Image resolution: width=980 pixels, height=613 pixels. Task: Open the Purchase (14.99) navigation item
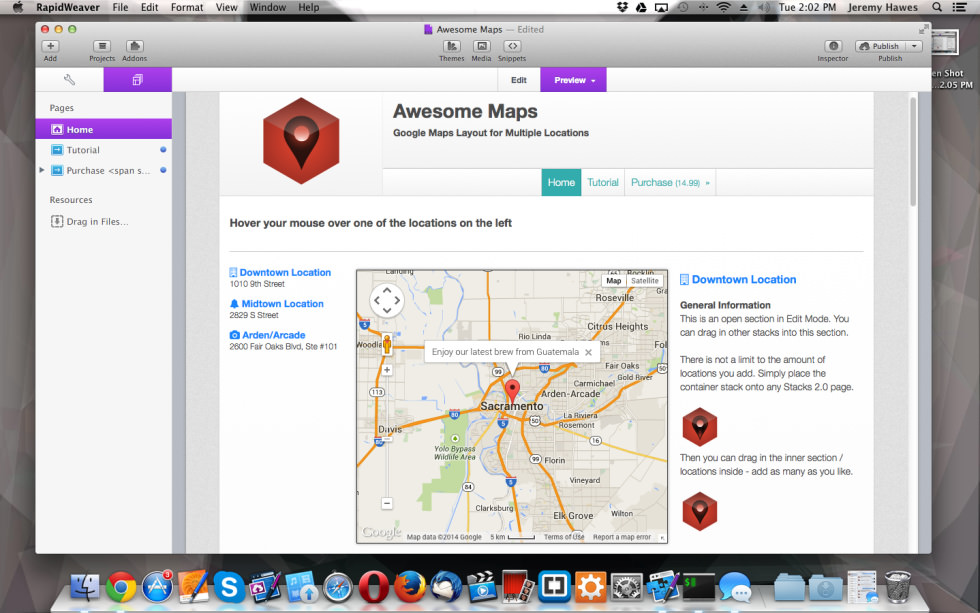(670, 182)
